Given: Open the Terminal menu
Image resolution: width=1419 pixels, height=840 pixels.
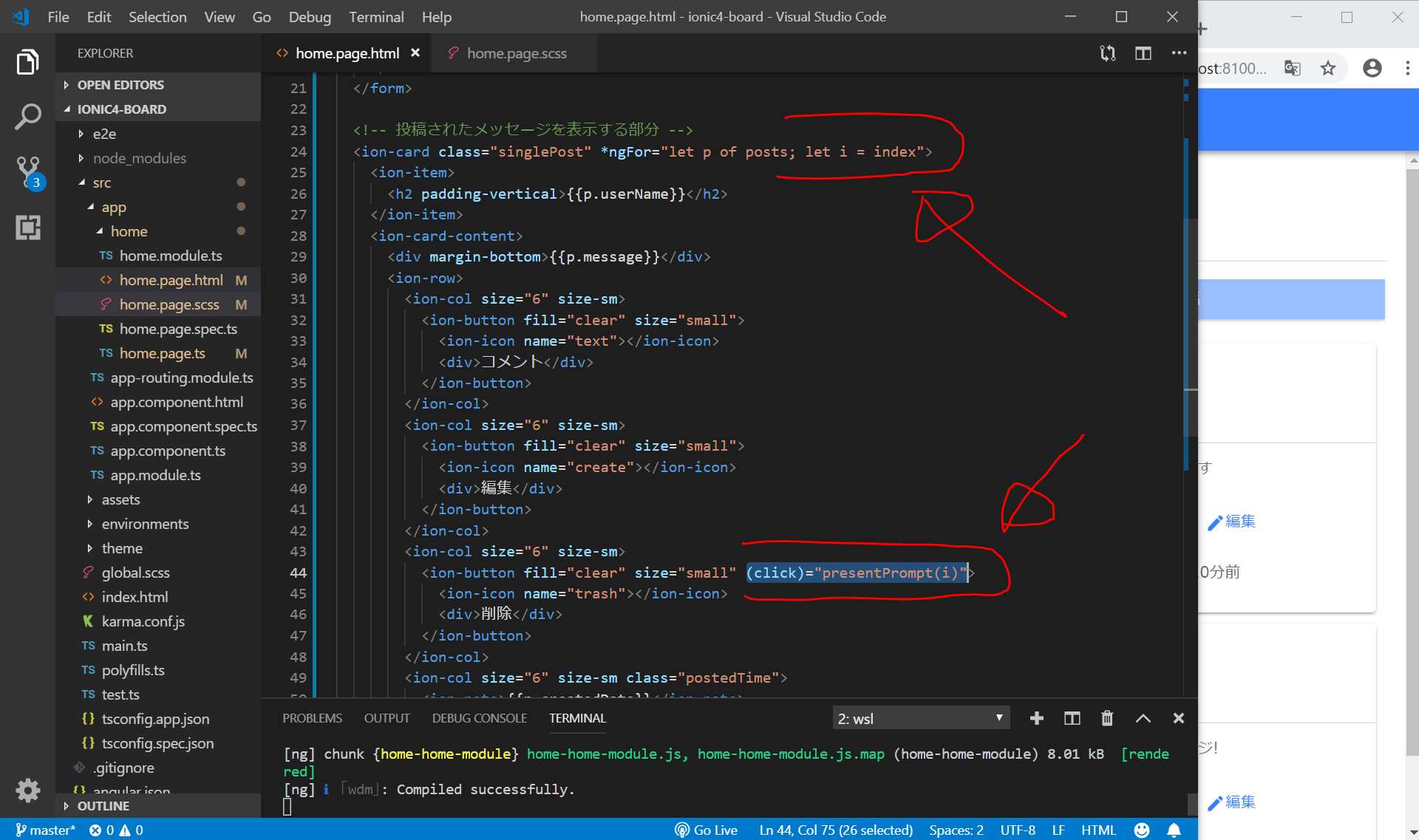Looking at the screenshot, I should 375,16.
